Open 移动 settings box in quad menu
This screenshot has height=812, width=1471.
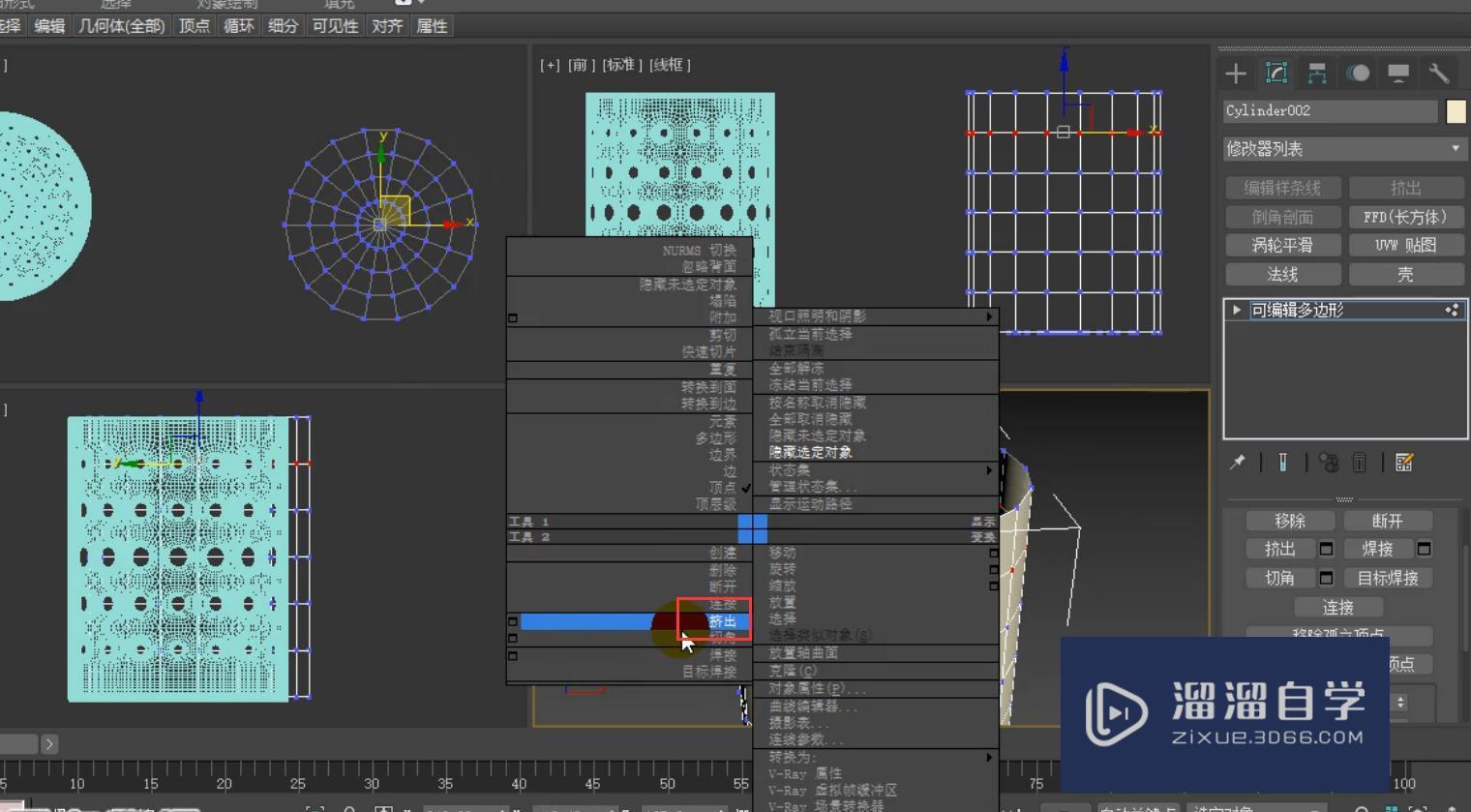(993, 553)
